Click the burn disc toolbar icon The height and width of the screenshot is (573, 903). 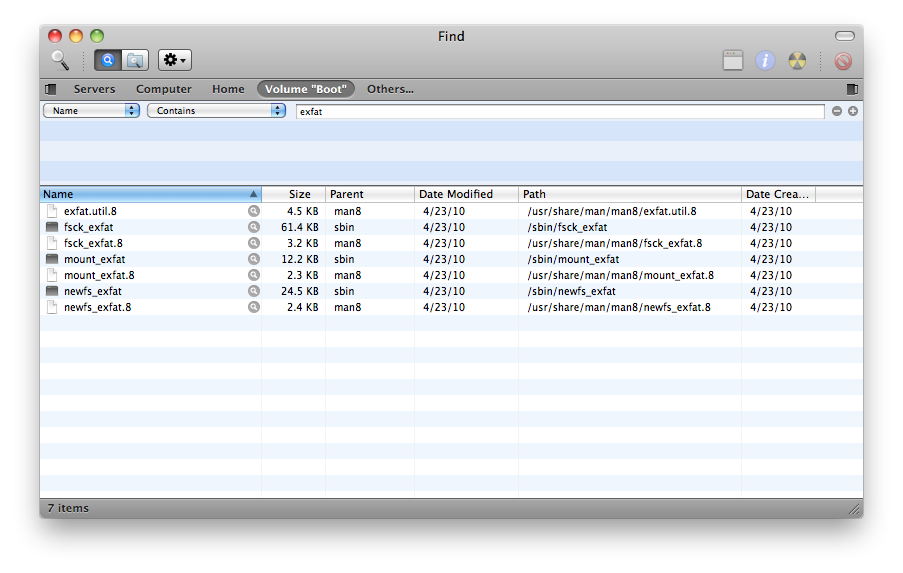(x=797, y=60)
